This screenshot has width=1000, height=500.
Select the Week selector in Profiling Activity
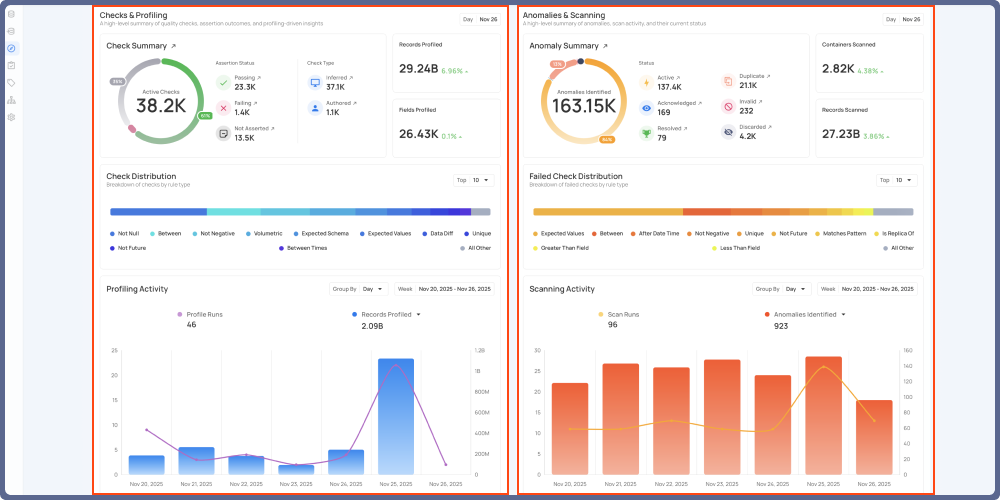pyautogui.click(x=405, y=289)
